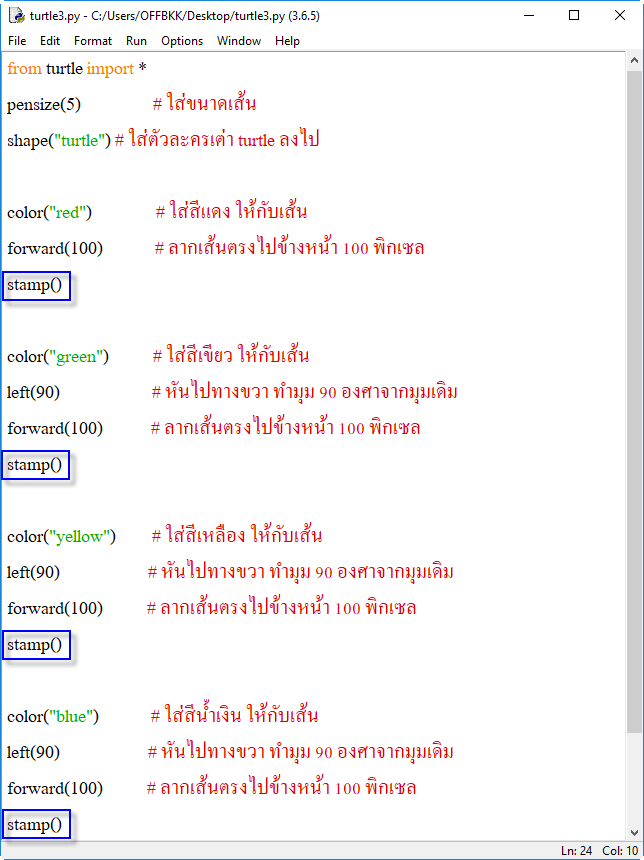Open the File menu
The image size is (644, 860).
(x=17, y=41)
